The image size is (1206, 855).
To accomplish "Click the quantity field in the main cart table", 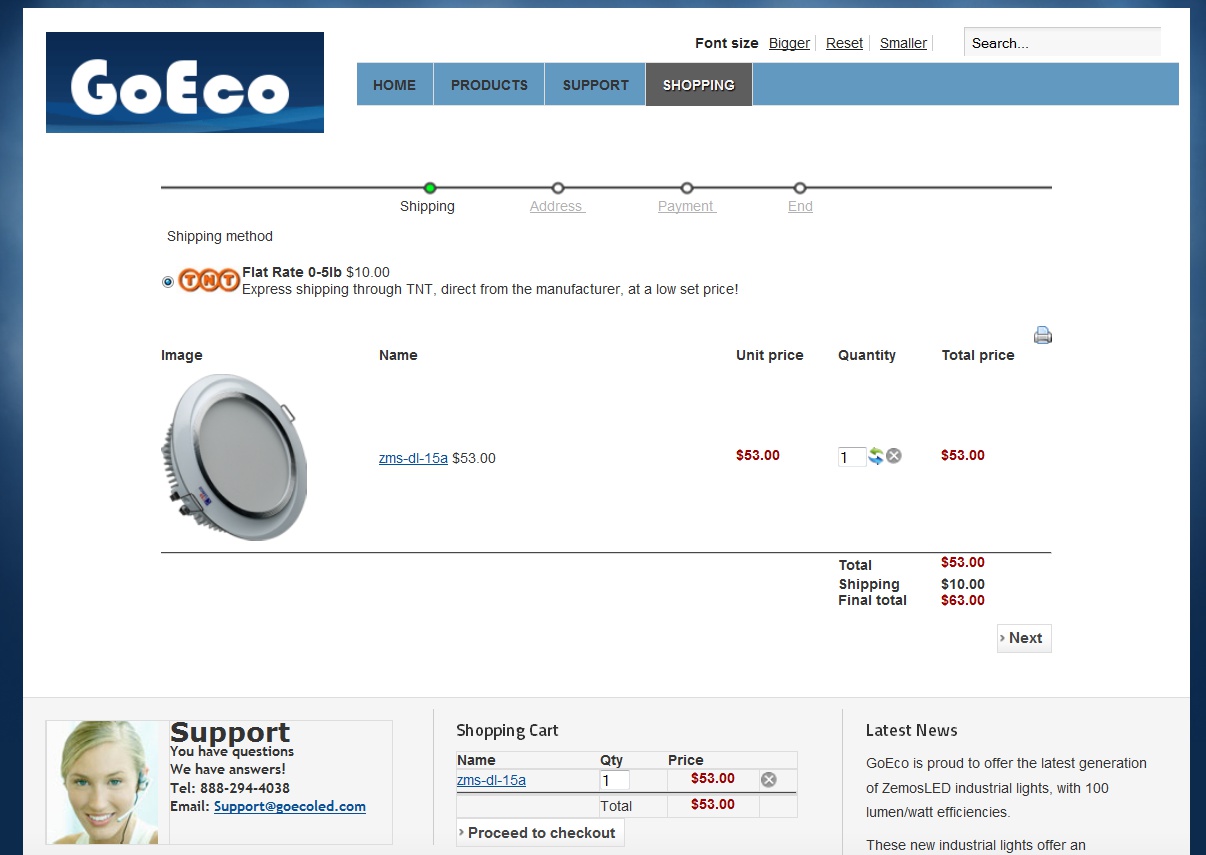I will point(850,457).
